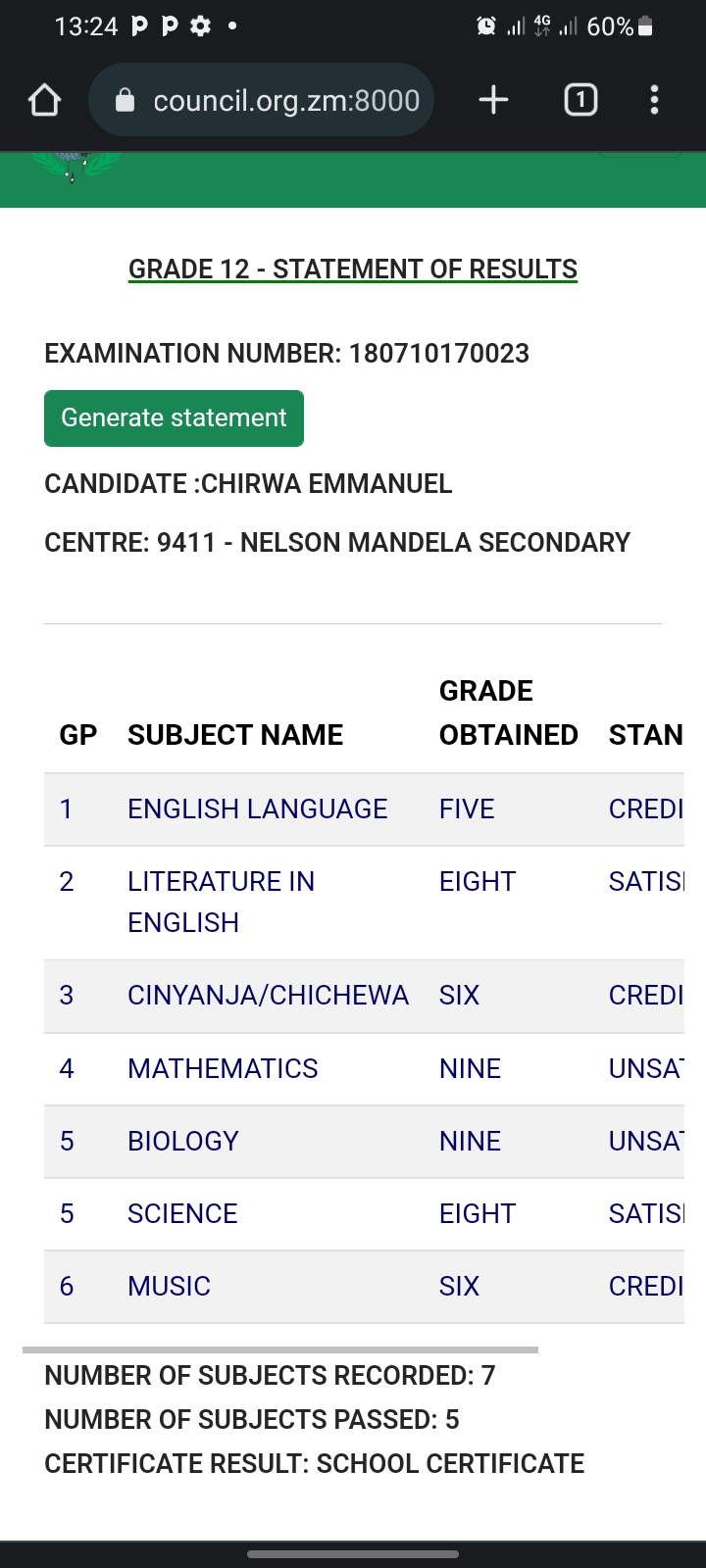Tap the SUBJECT NAME column header
The width and height of the screenshot is (706, 1568).
click(x=235, y=735)
